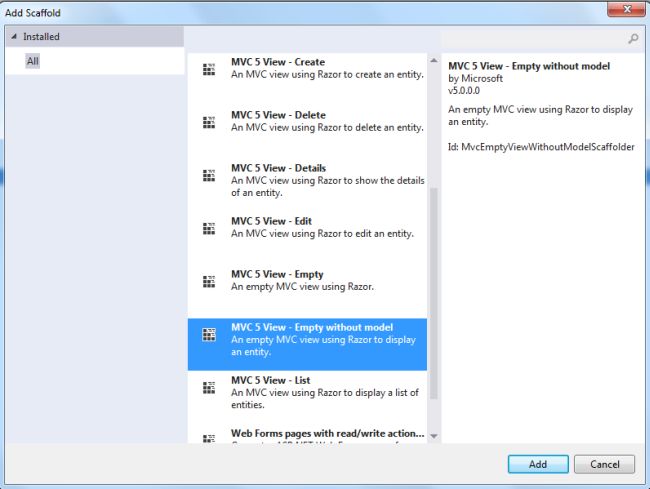The height and width of the screenshot is (489, 650).
Task: Select MVC 5 View - Empty title
Action: coord(277,274)
